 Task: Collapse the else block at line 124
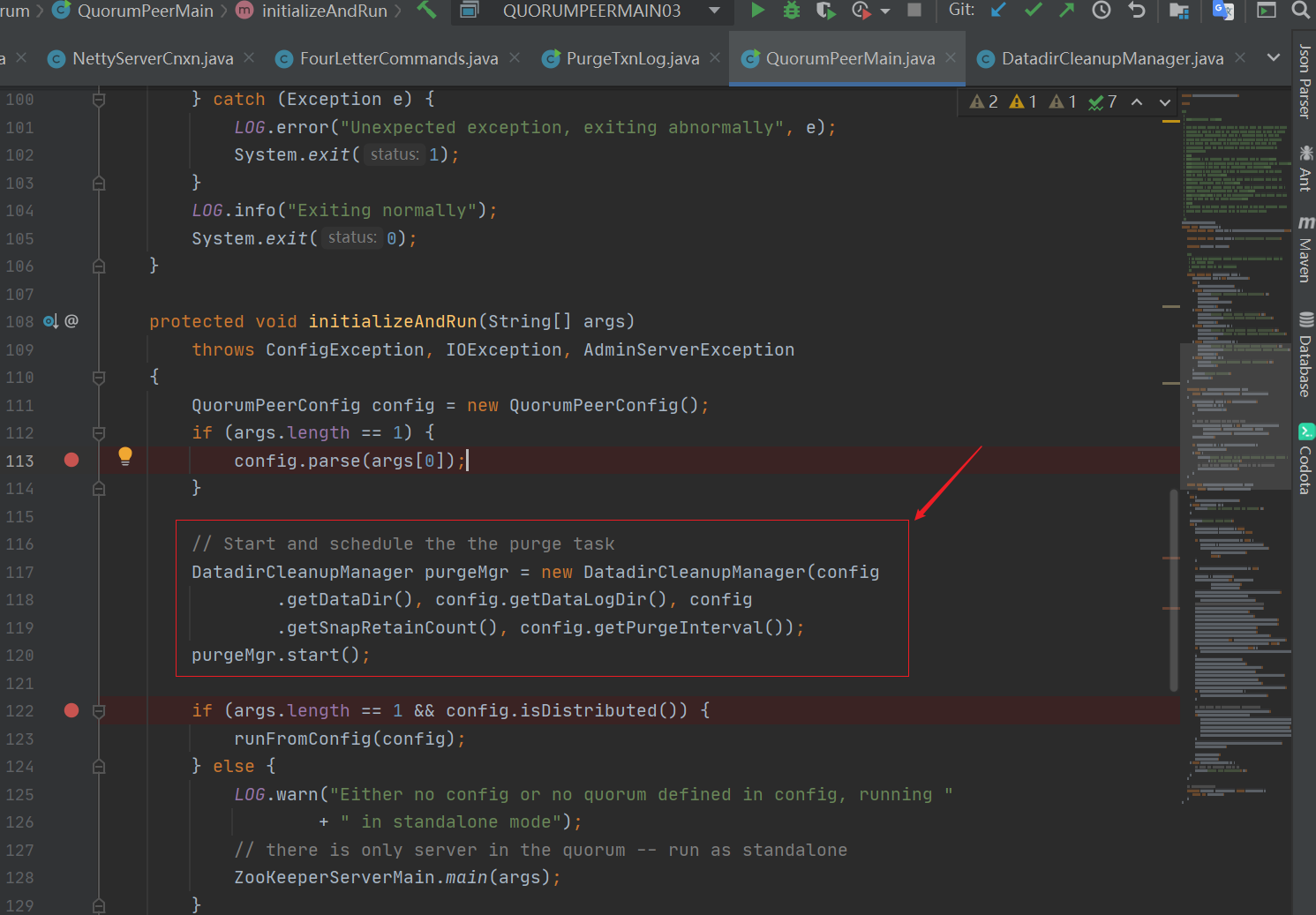point(99,767)
